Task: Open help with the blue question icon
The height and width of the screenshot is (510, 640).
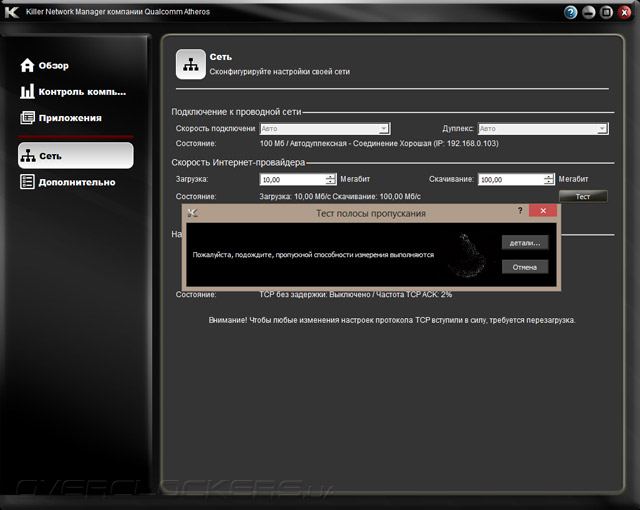Action: pos(570,13)
